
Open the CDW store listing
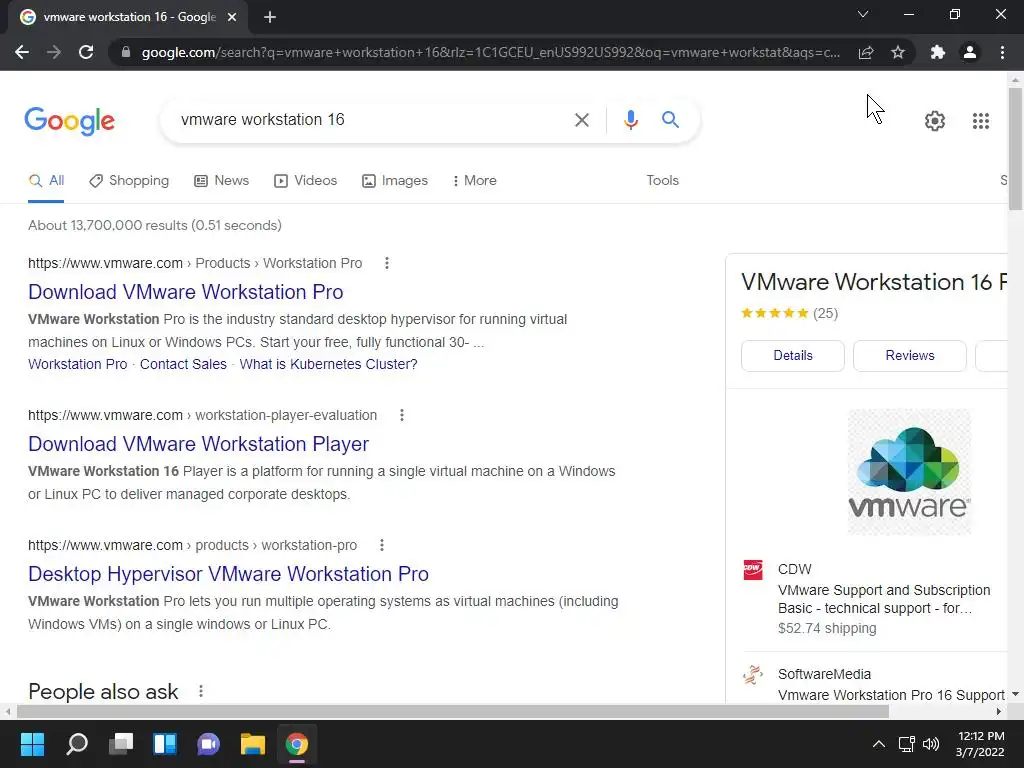pyautogui.click(x=875, y=598)
